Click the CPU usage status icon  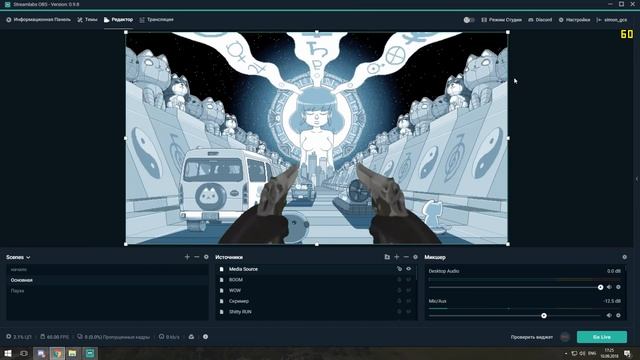pos(9,337)
